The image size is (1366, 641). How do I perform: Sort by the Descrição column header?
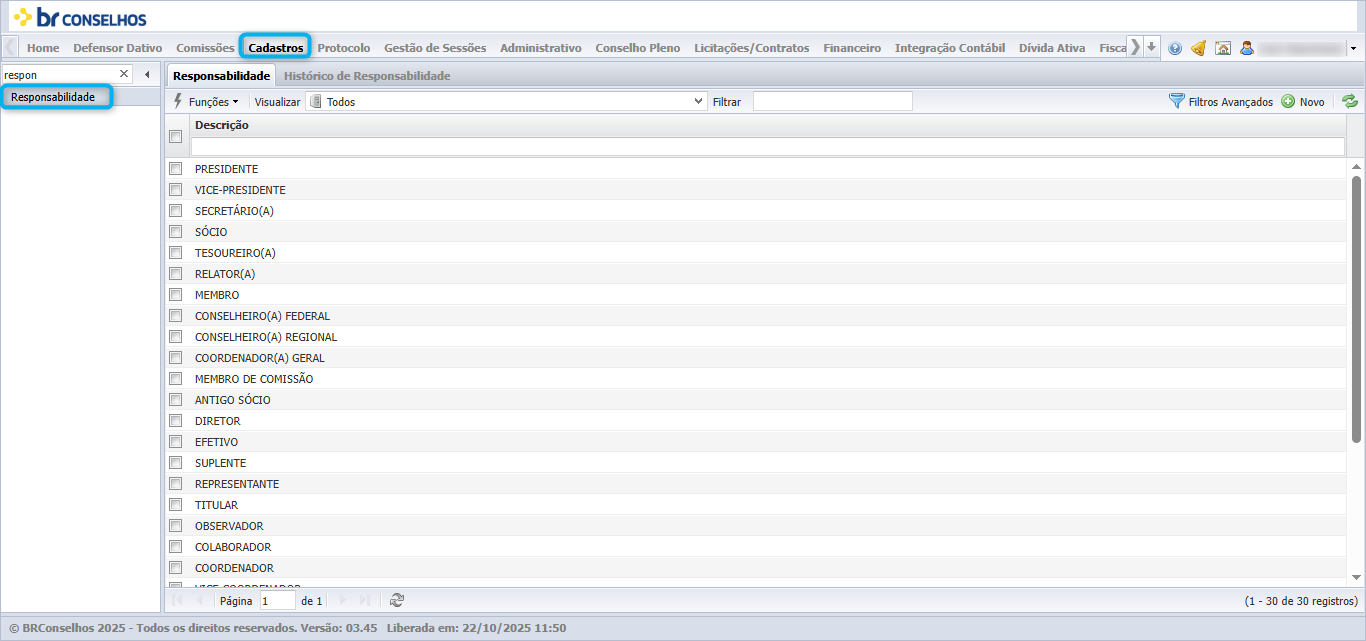(222, 125)
